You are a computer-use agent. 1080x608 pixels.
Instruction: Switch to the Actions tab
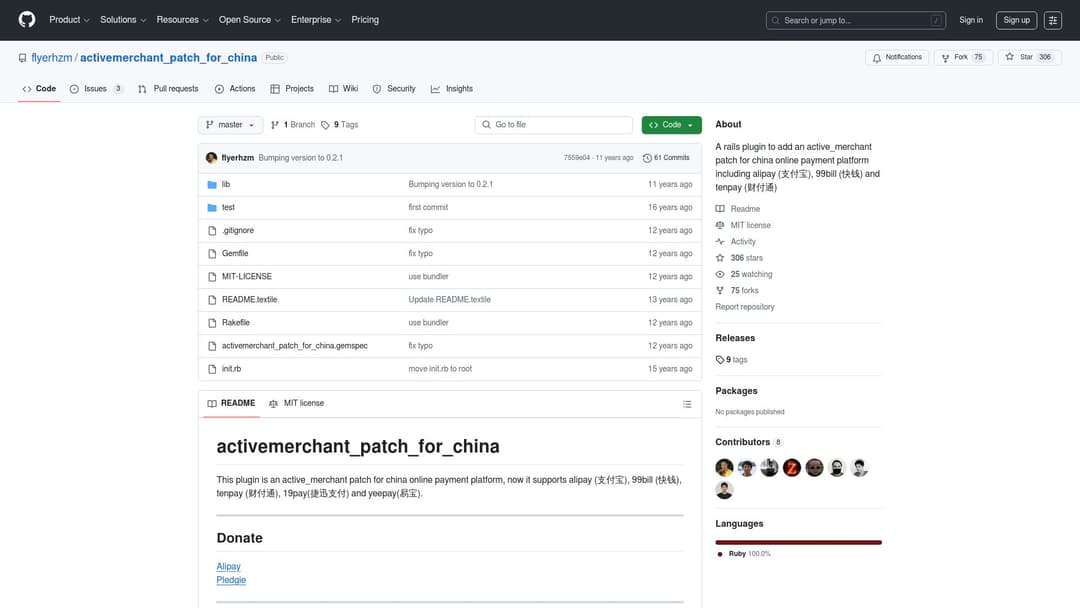coord(235,89)
